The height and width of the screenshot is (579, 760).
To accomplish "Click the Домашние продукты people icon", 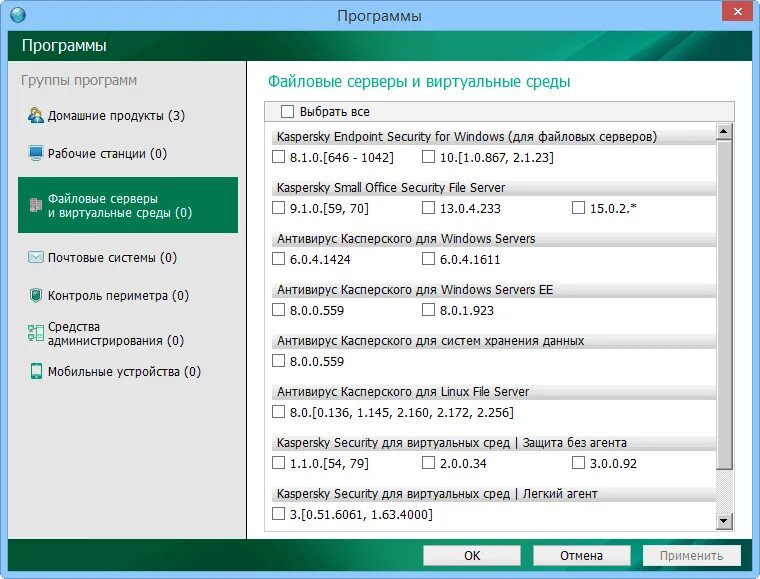I will tap(35, 115).
